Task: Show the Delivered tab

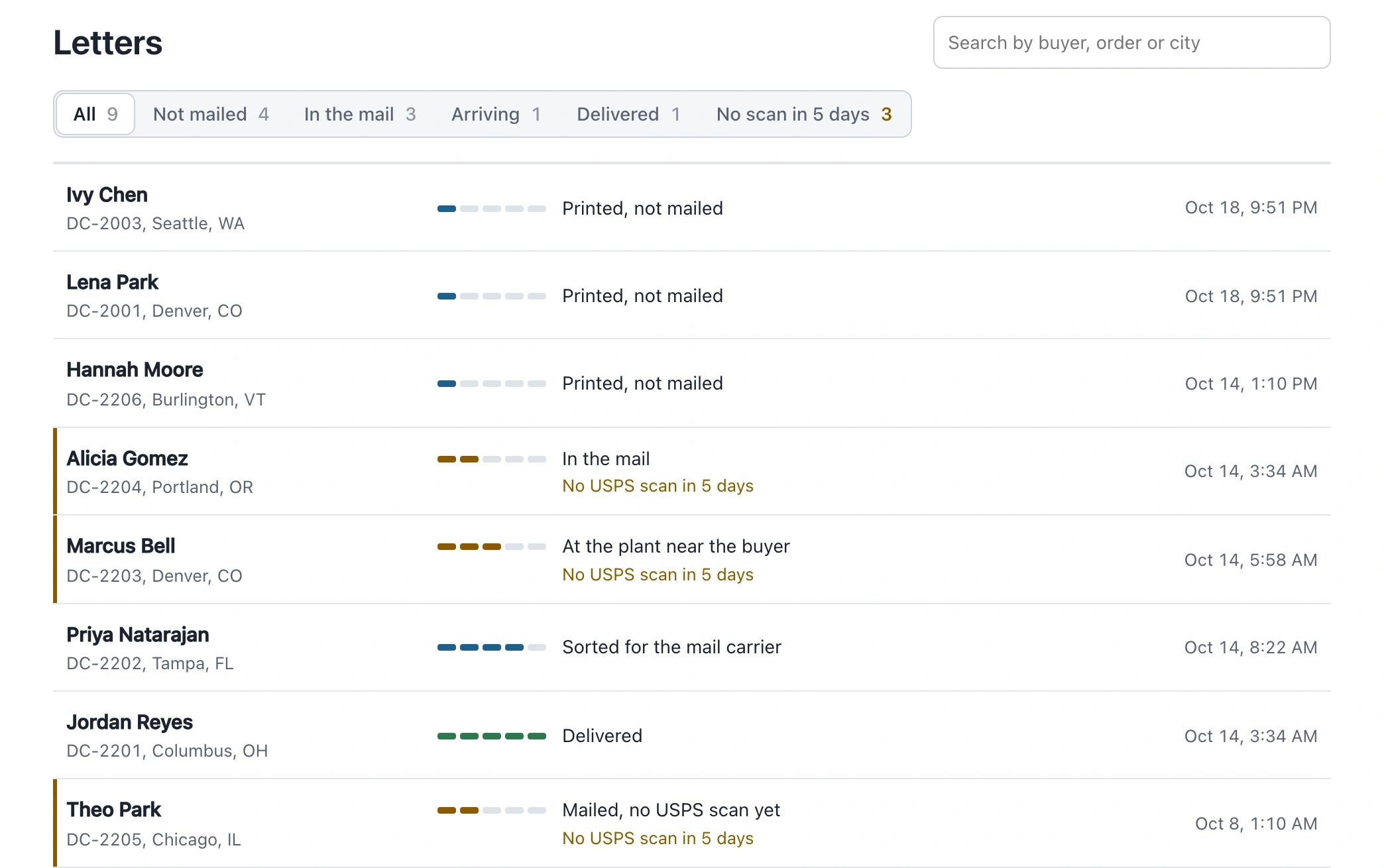Action: click(628, 114)
